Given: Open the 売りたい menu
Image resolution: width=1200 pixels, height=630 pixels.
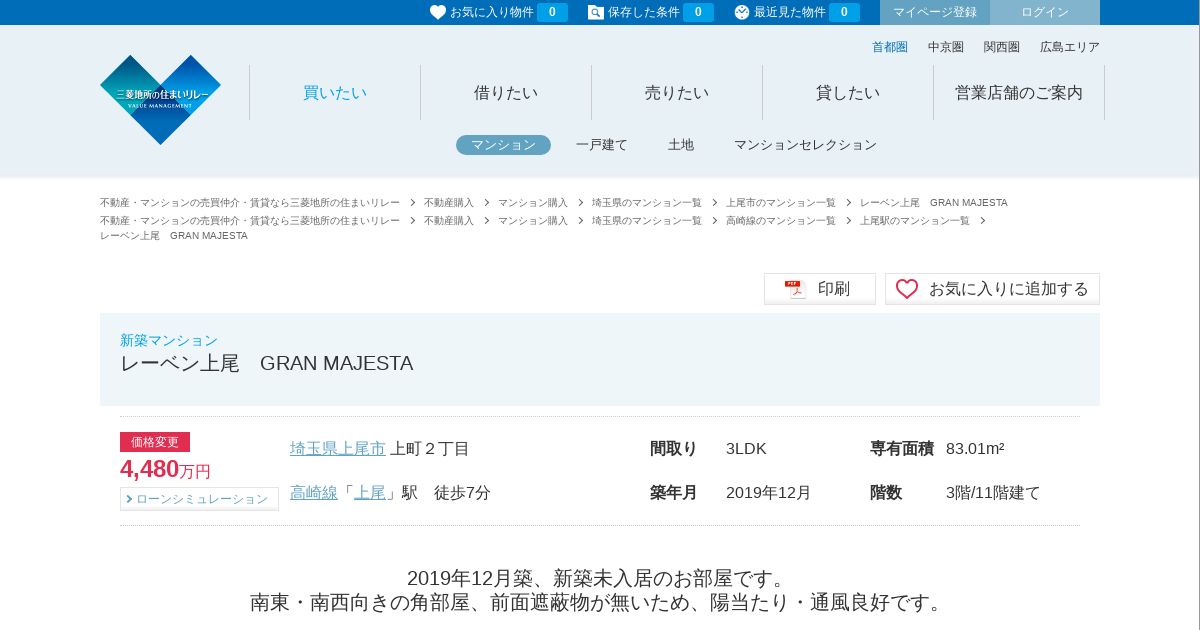Looking at the screenshot, I should point(677,93).
